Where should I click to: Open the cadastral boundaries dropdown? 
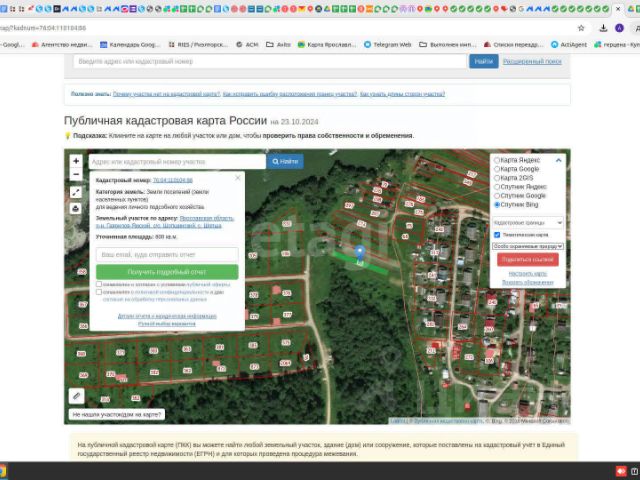click(x=528, y=222)
